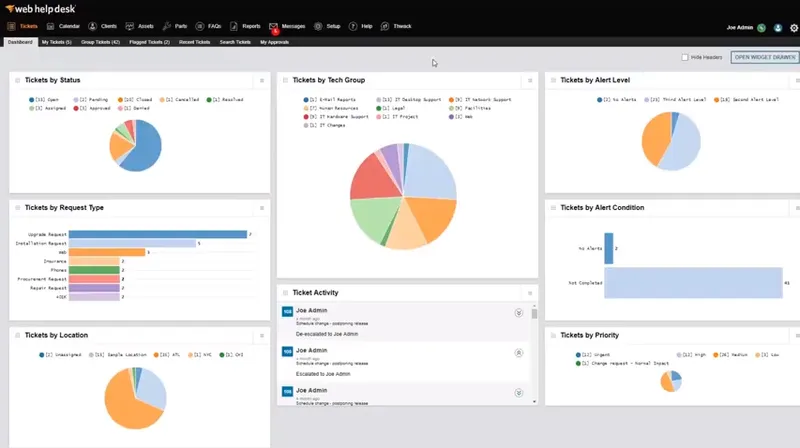Click the web help desk logo
Viewport: 800px width, 448px height.
pos(40,9)
